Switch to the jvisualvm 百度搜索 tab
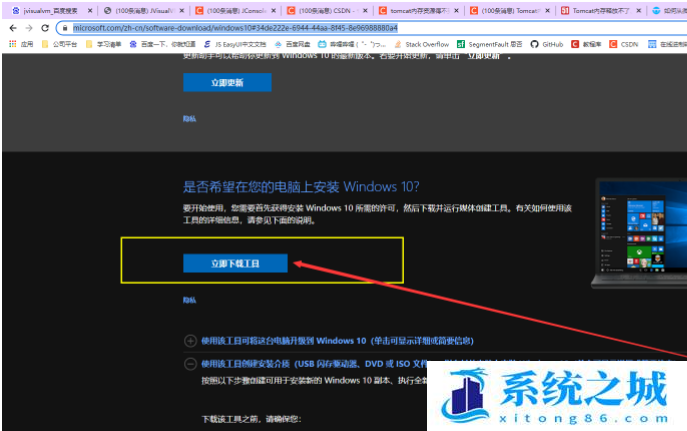This screenshot has height=431, width=687. pyautogui.click(x=48, y=10)
